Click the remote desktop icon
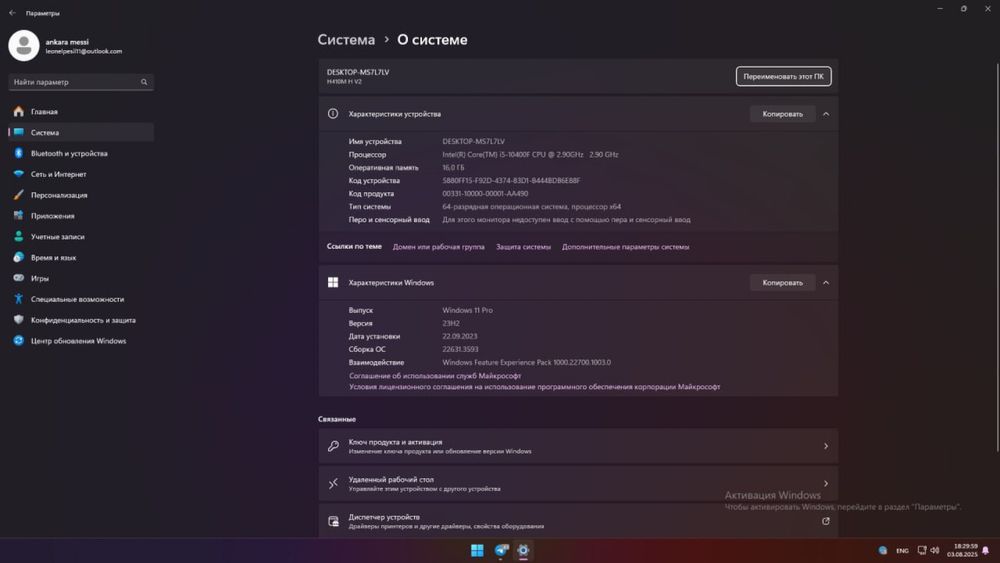The width and height of the screenshot is (1000, 563). point(333,484)
